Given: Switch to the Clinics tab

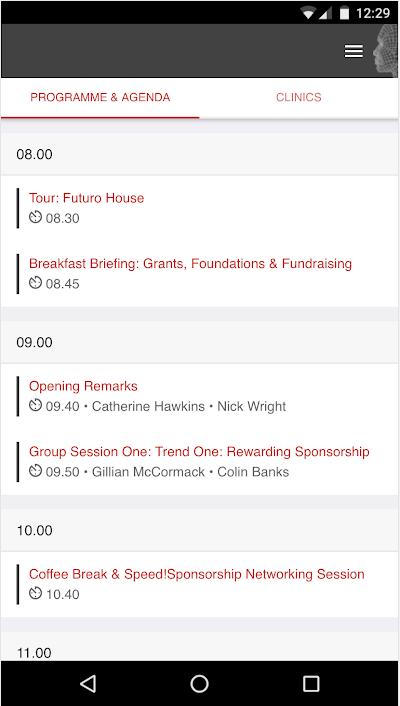Looking at the screenshot, I should click(x=299, y=98).
